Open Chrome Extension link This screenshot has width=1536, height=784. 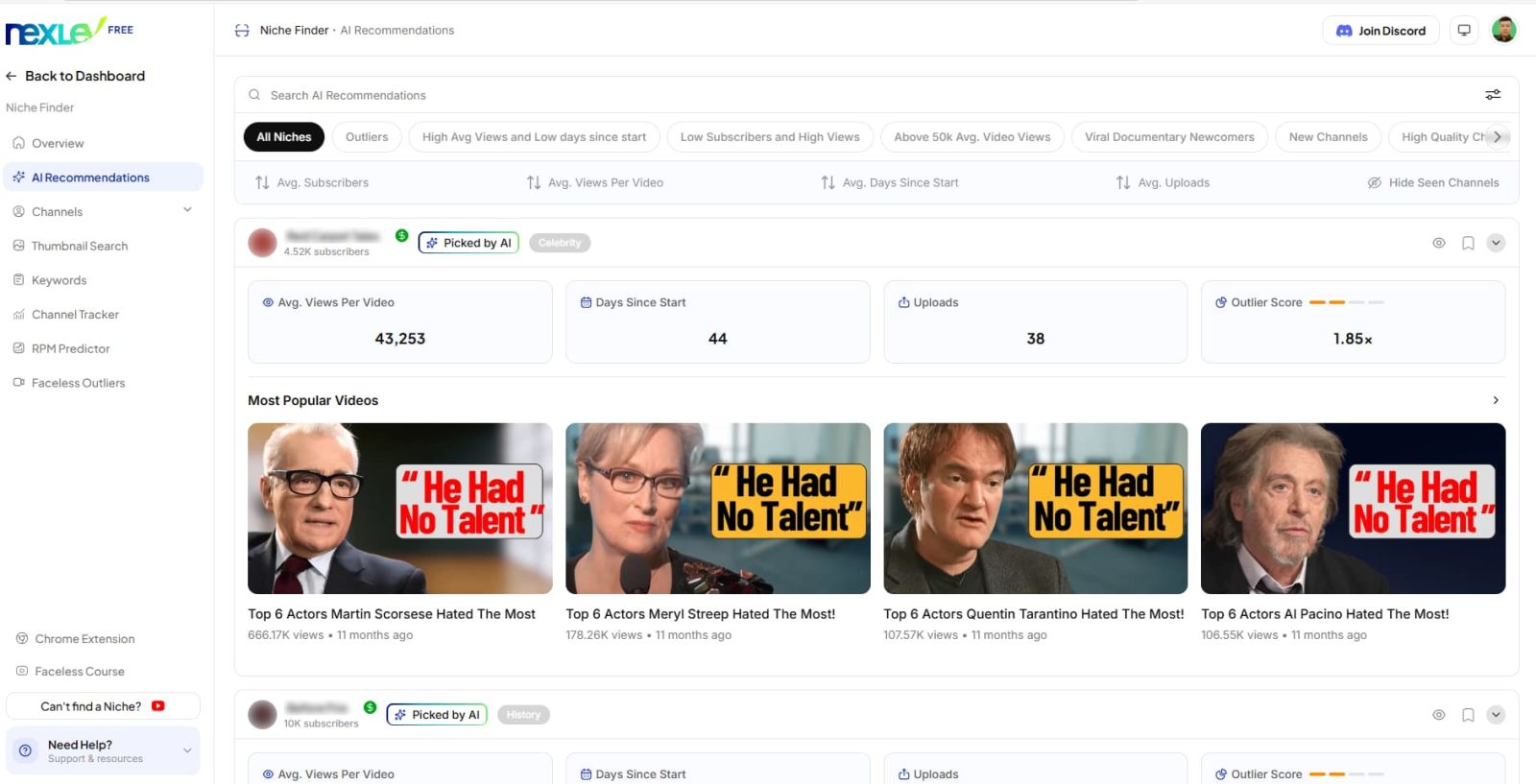click(x=76, y=639)
